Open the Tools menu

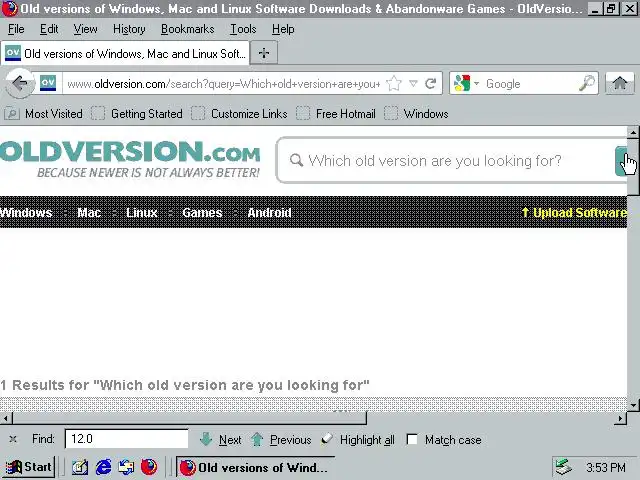[x=243, y=29]
